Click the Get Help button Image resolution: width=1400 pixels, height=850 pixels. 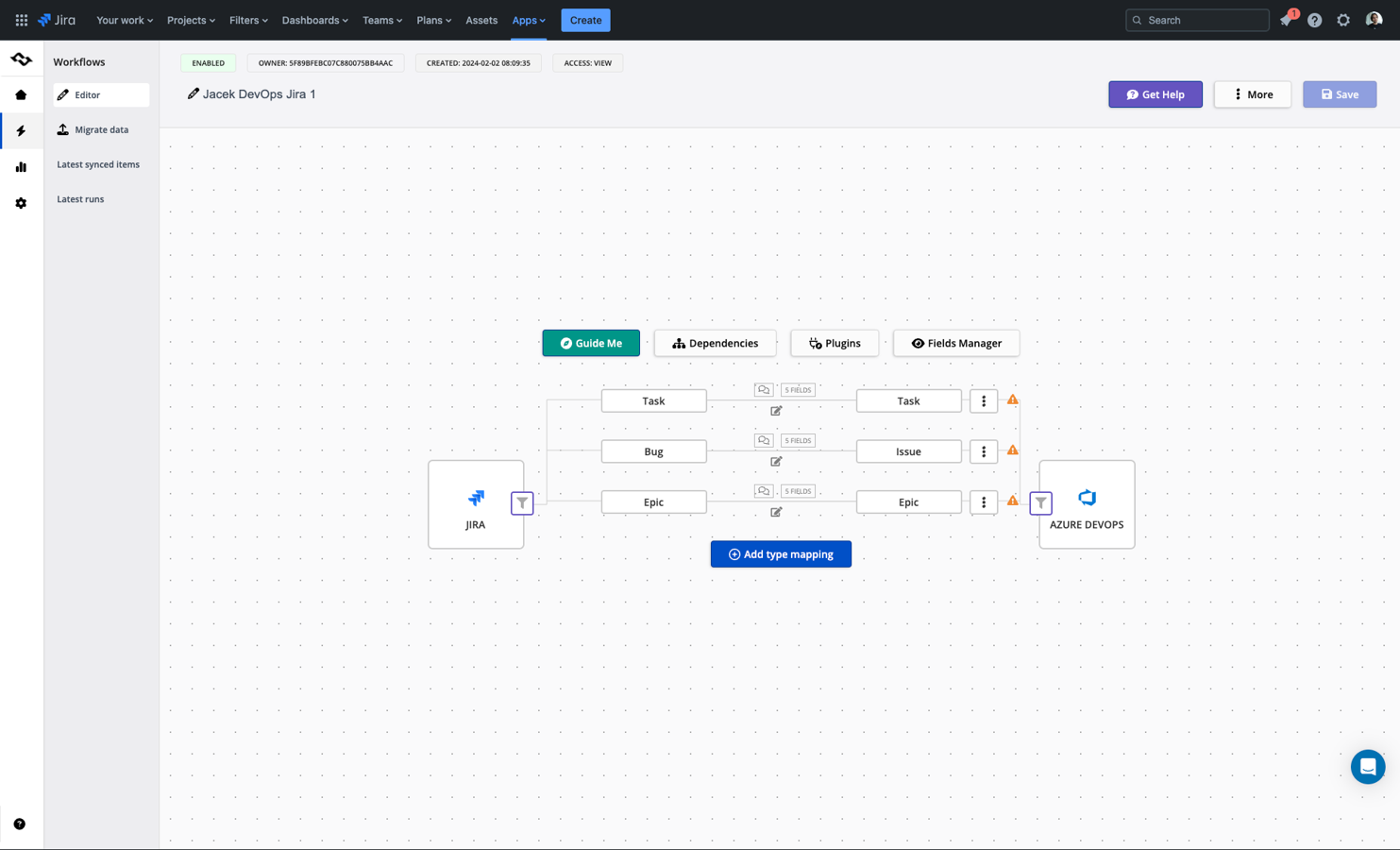[1155, 94]
